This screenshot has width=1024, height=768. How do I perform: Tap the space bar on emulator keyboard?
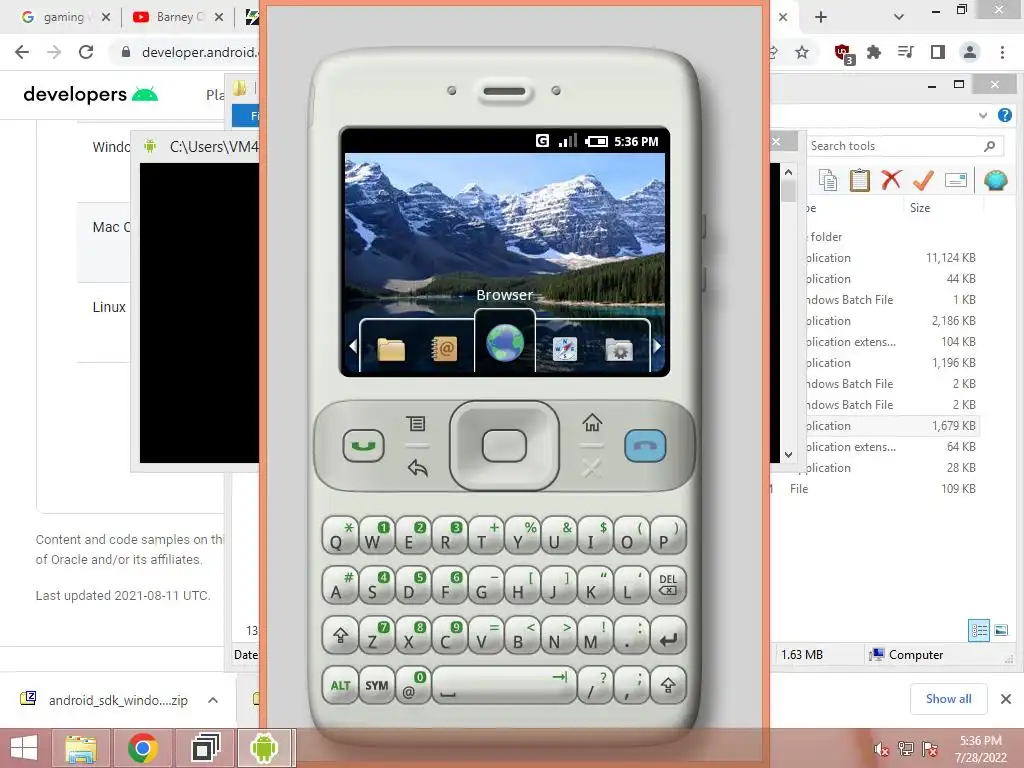503,685
